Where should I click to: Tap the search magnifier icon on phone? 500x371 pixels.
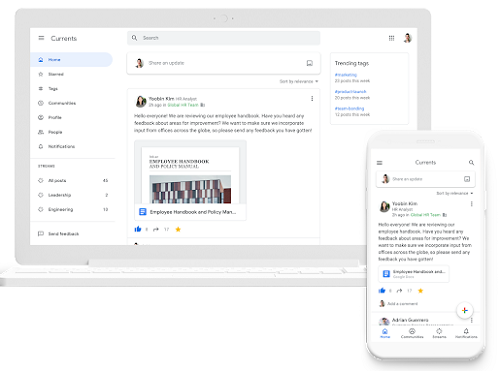(x=471, y=163)
